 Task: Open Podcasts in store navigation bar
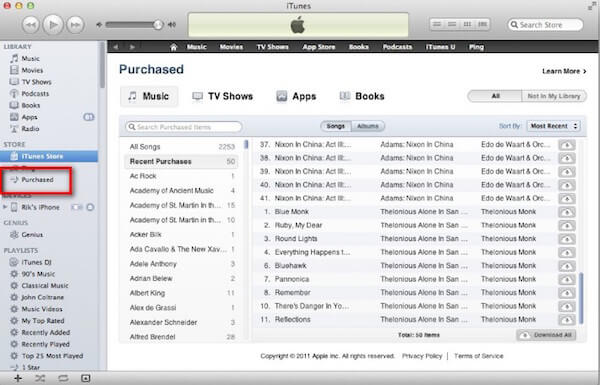tap(398, 47)
